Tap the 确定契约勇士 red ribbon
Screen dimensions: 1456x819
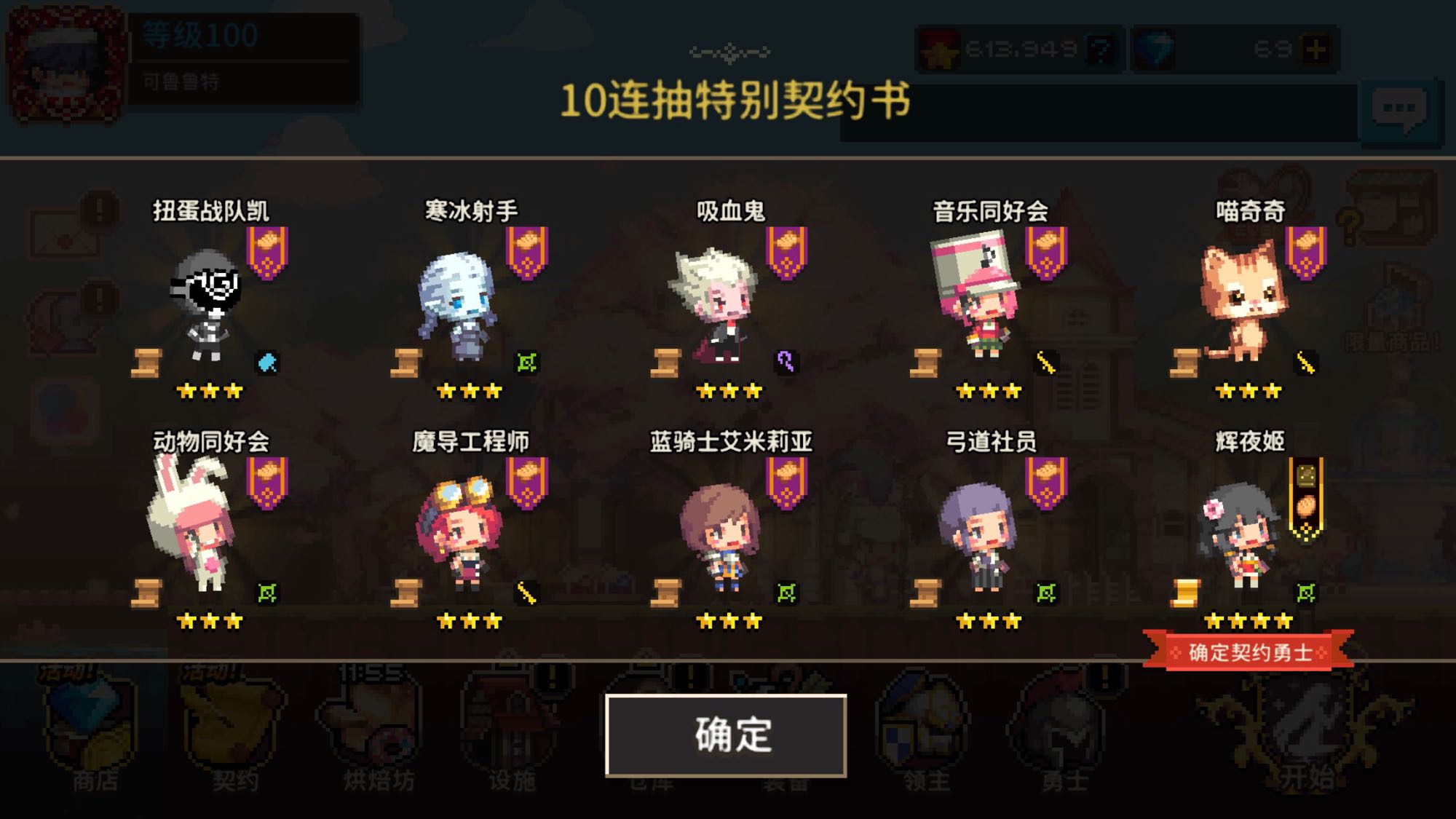point(1249,651)
